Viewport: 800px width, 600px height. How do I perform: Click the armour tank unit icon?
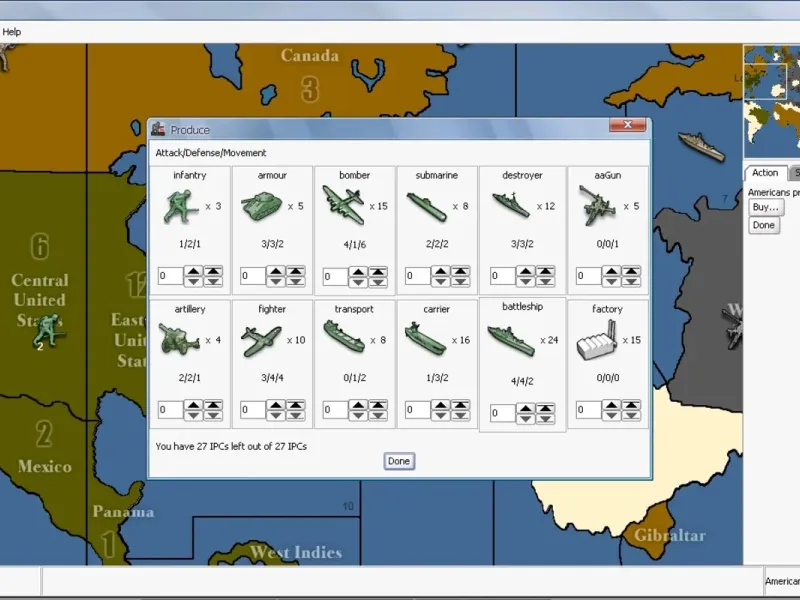point(261,206)
